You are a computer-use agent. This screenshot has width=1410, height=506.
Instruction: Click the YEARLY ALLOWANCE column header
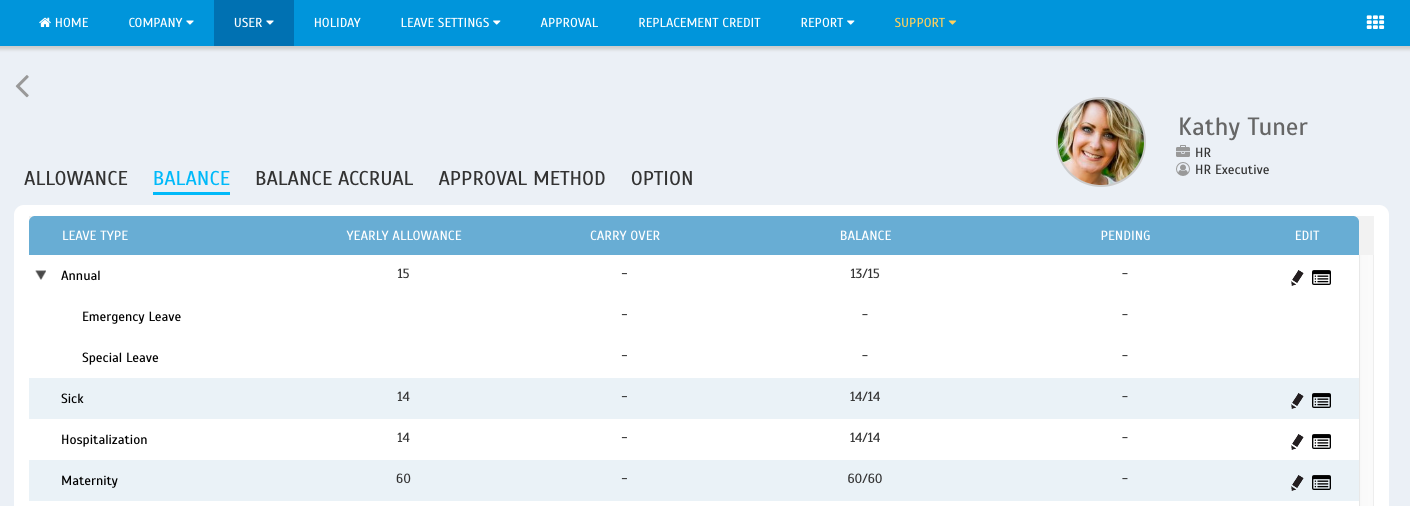404,236
